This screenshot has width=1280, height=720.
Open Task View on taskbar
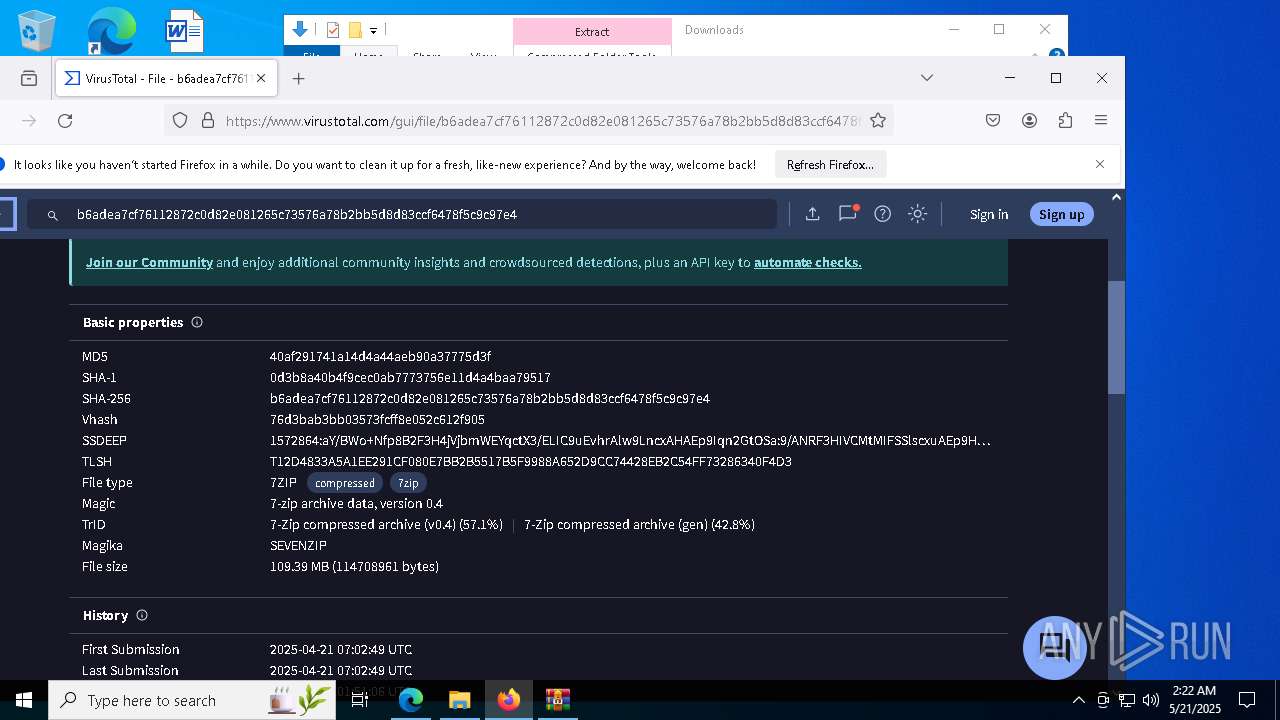coord(360,700)
